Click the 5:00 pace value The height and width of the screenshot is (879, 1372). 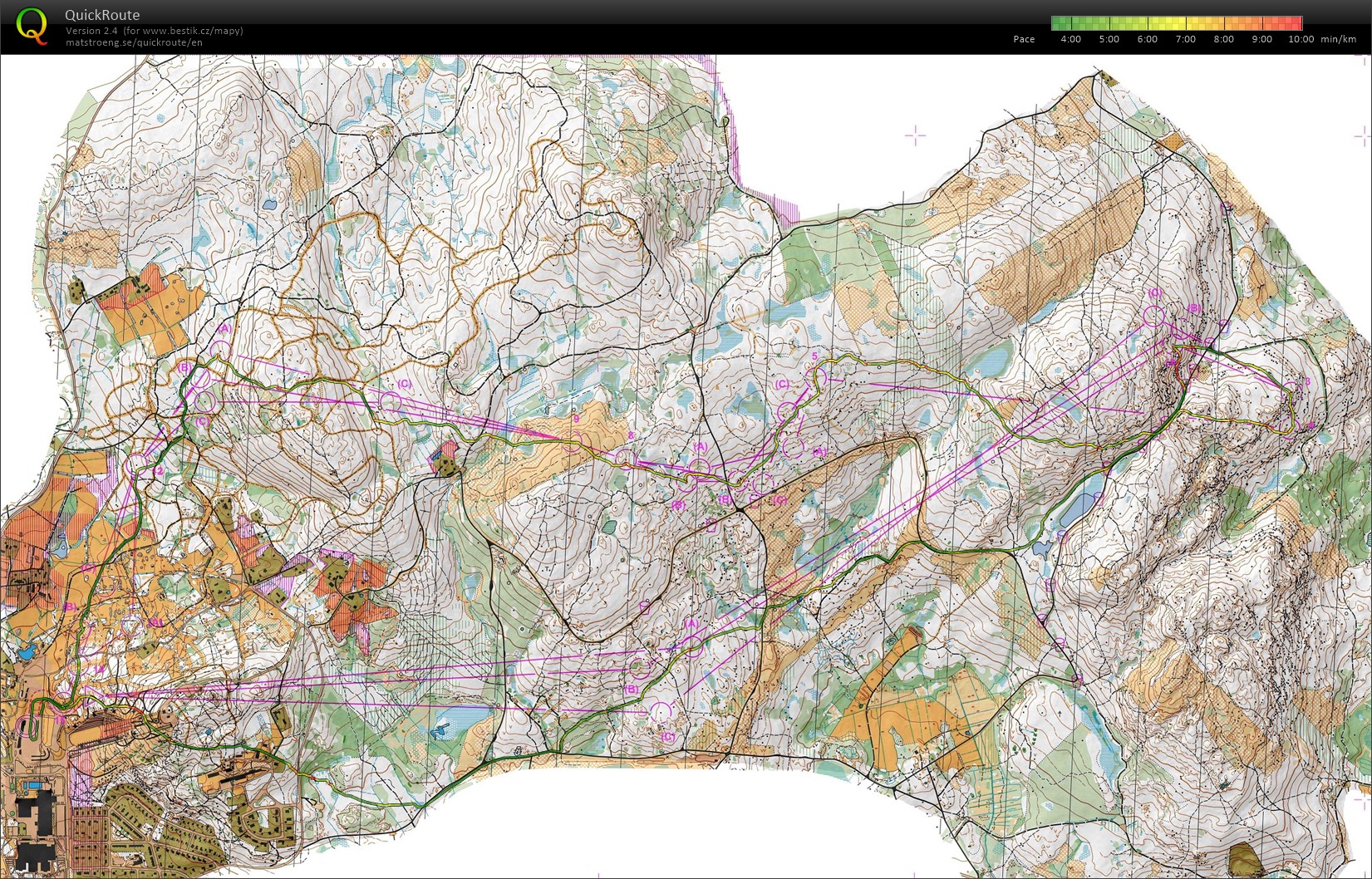(x=1109, y=39)
